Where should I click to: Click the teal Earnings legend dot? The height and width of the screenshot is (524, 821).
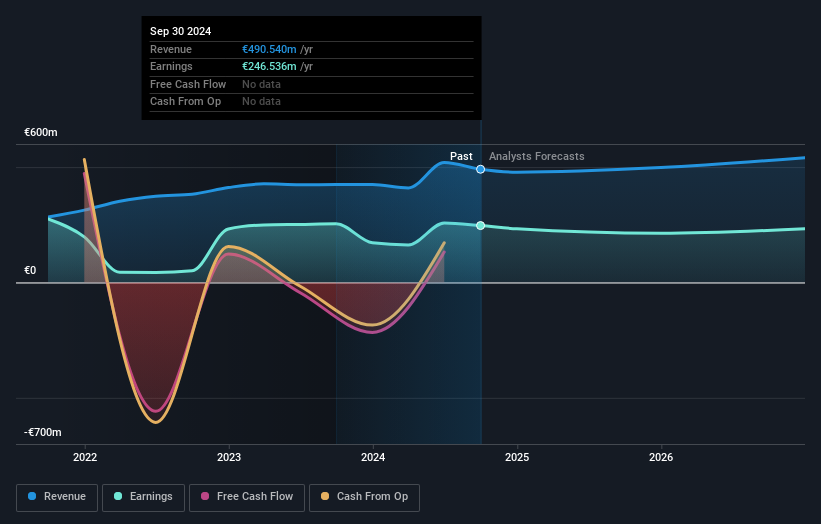point(118,496)
